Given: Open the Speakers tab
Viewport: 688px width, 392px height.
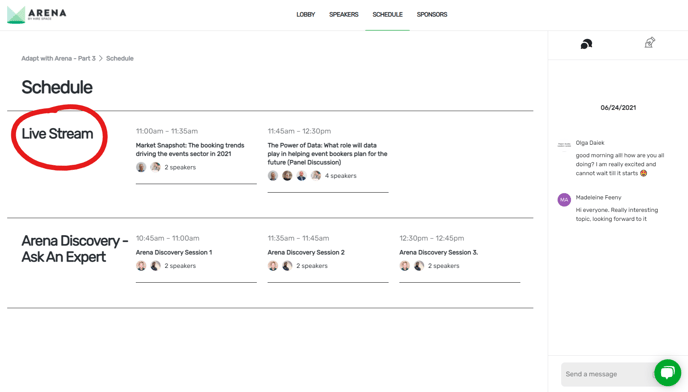Looking at the screenshot, I should pyautogui.click(x=344, y=14).
